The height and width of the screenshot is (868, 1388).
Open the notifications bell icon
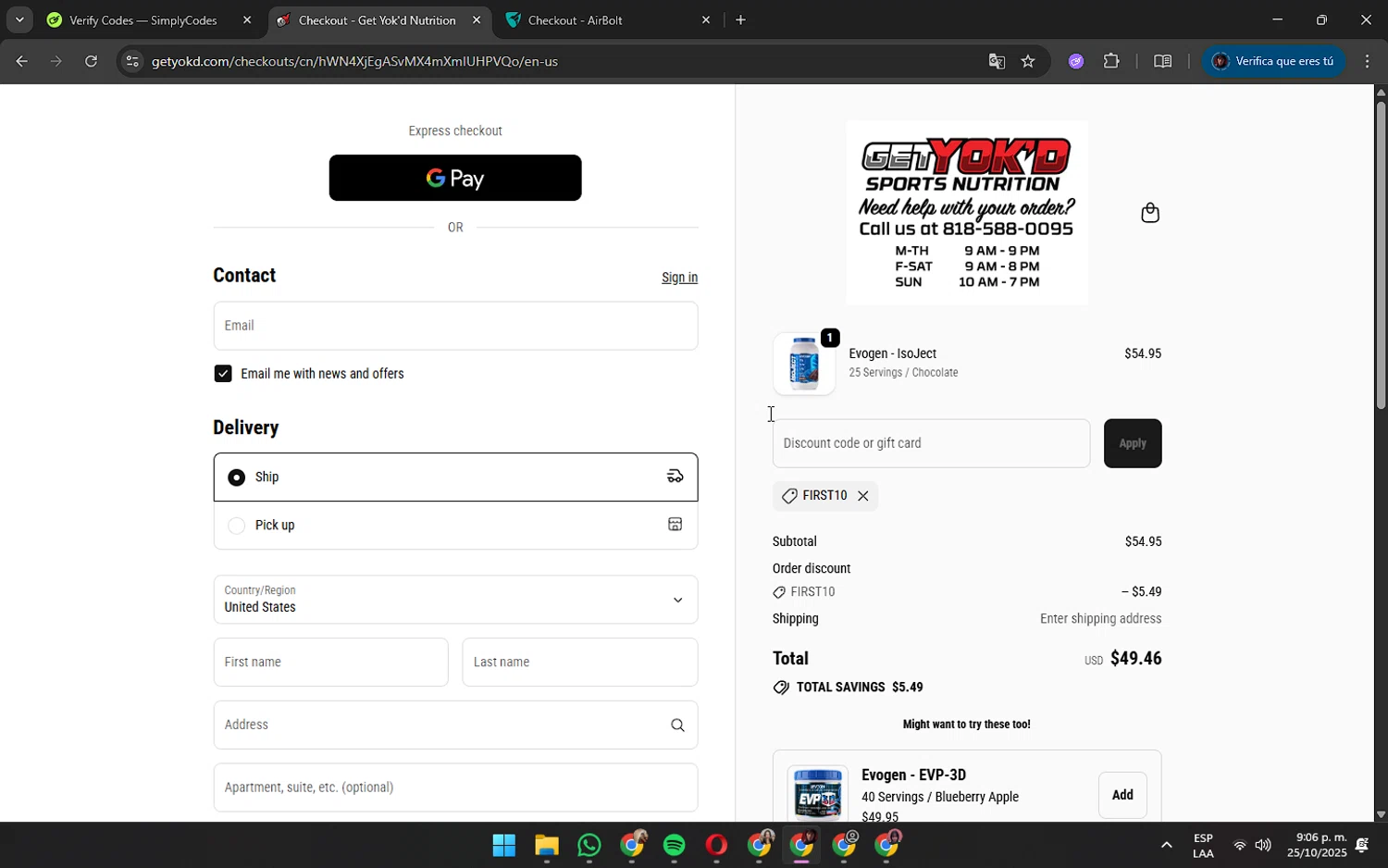click(x=1362, y=845)
